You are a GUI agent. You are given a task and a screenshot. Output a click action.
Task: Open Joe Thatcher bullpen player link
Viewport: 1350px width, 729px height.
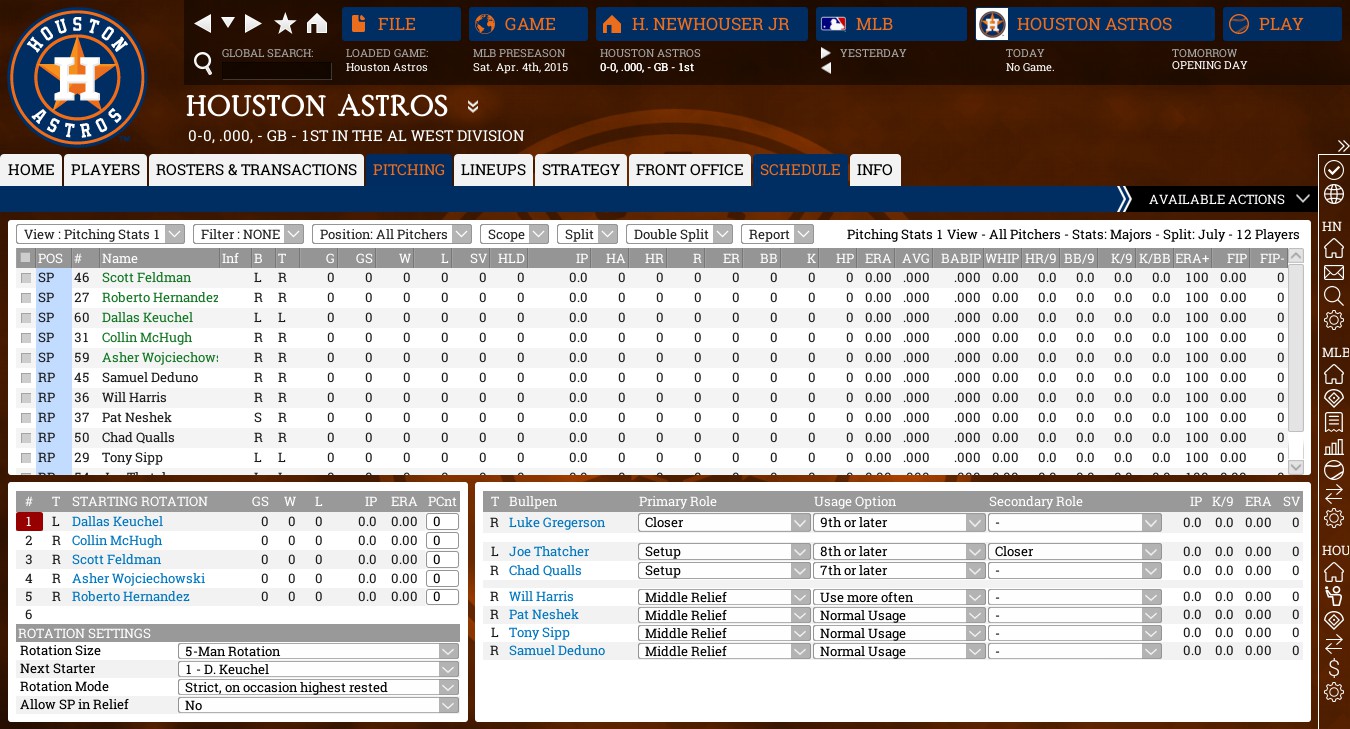click(x=549, y=552)
